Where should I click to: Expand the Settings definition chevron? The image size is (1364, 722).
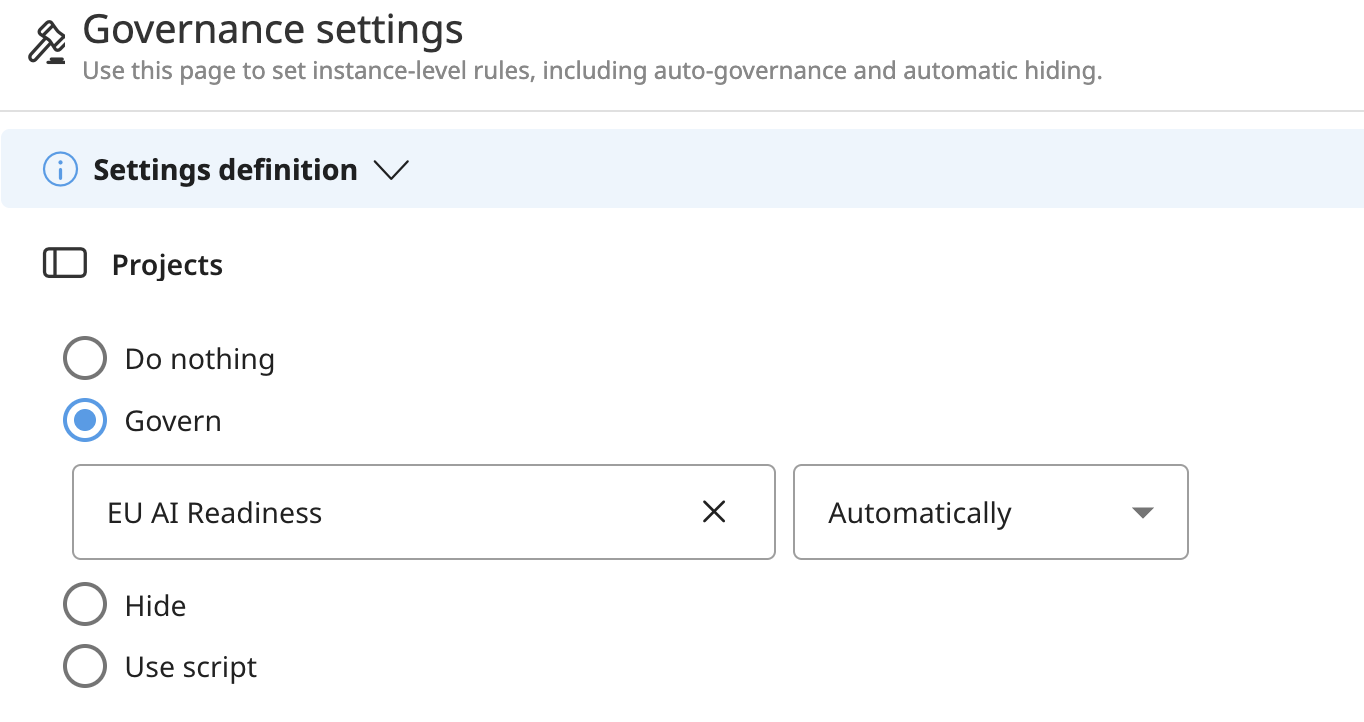[x=391, y=170]
